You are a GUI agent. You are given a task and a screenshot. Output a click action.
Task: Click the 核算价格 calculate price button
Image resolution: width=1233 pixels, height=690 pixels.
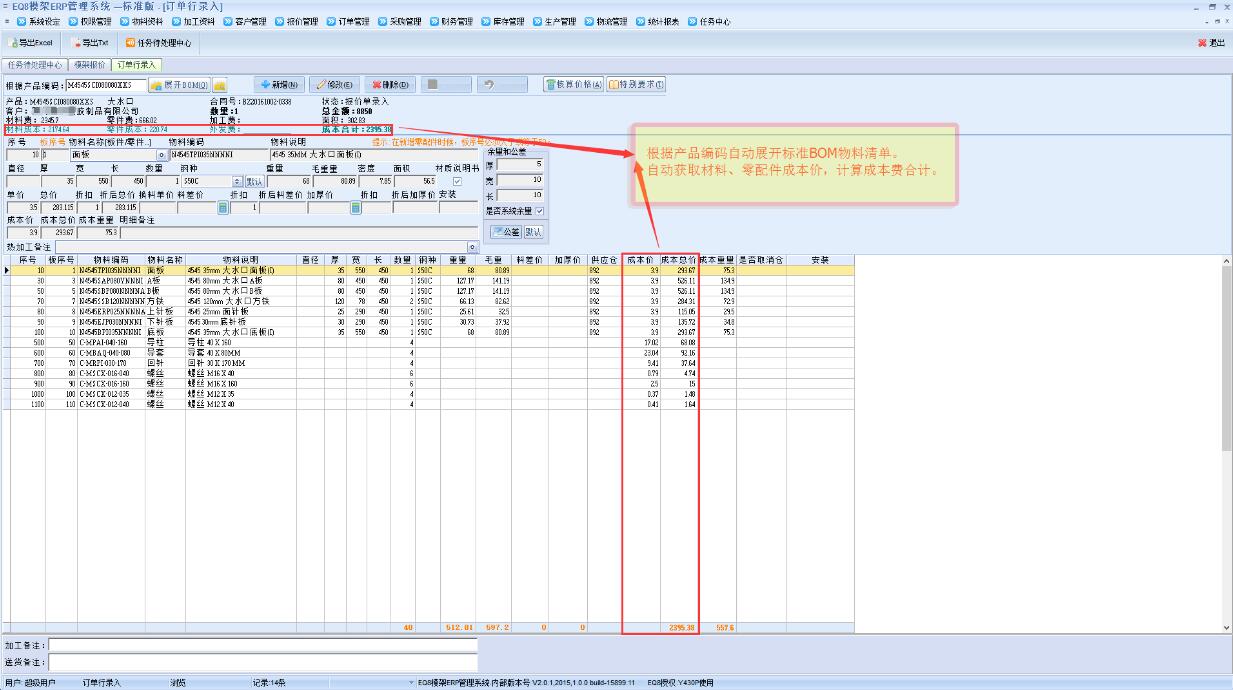tap(574, 85)
